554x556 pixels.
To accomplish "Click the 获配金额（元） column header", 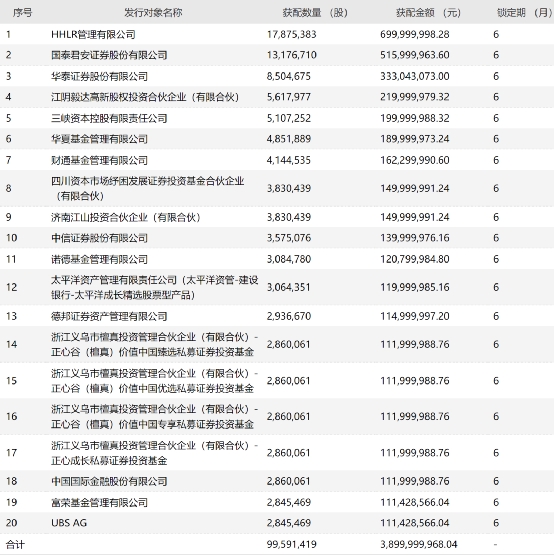I will pos(428,13).
